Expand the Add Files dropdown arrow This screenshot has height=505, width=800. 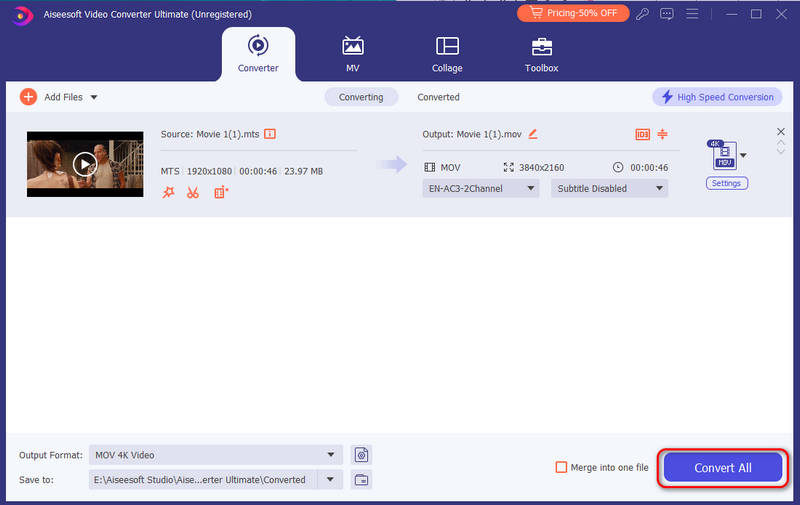tap(94, 97)
